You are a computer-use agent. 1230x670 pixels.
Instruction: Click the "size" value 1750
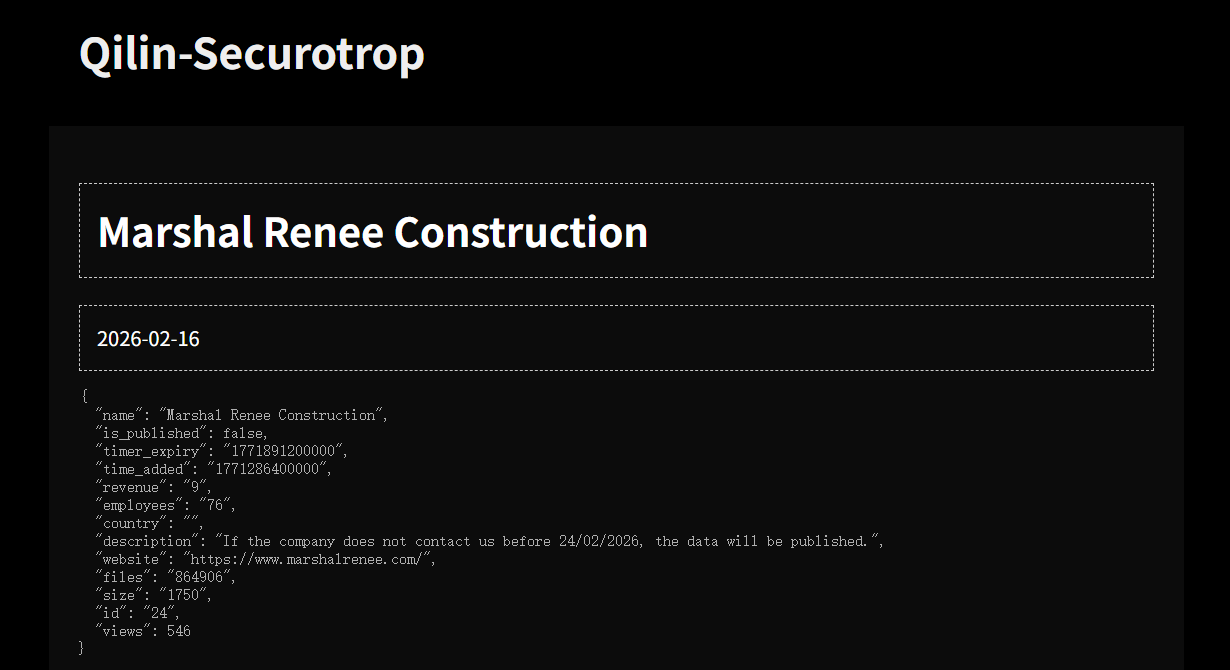186,595
